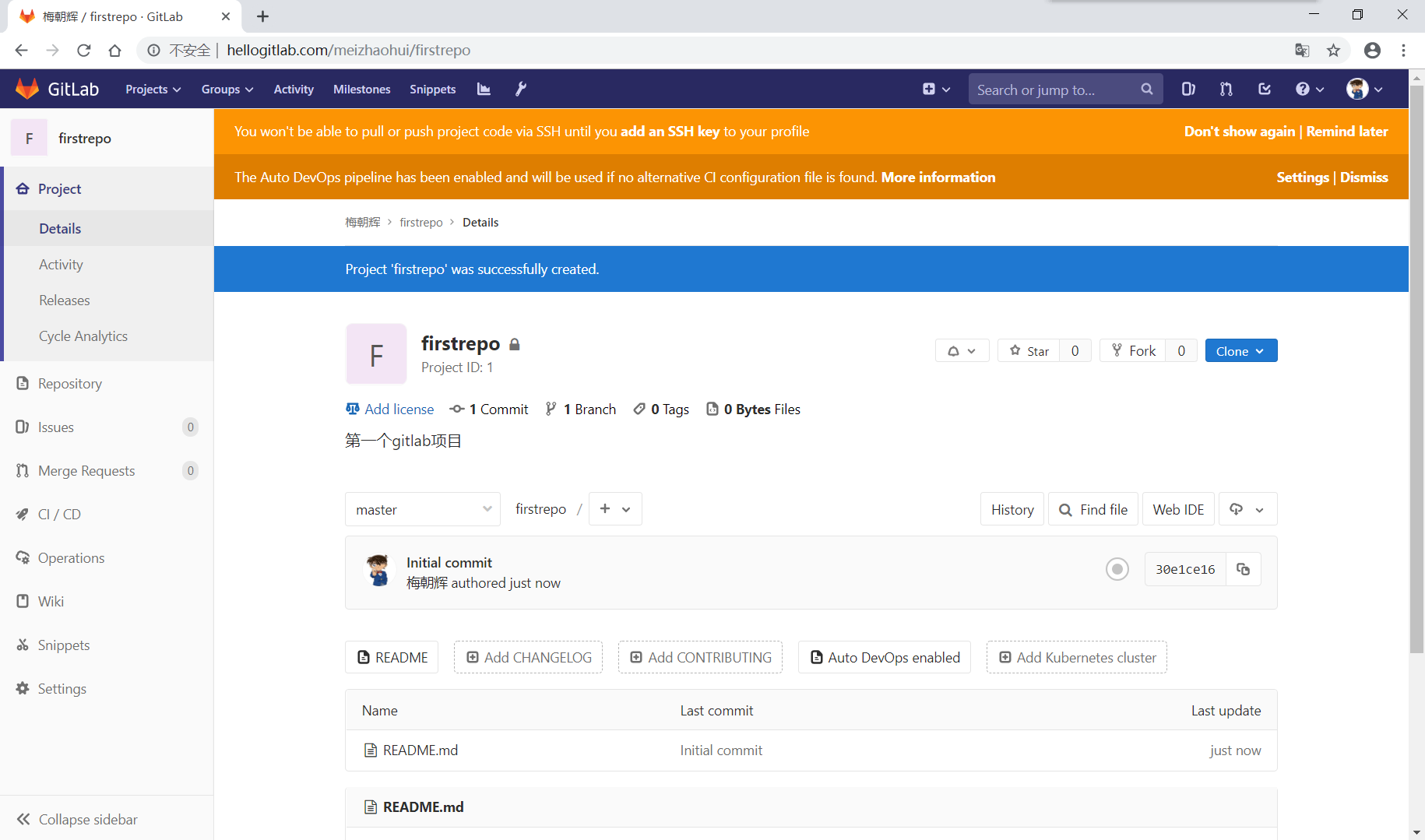
Task: Open the Issues icon in navbar
Action: point(1188,89)
